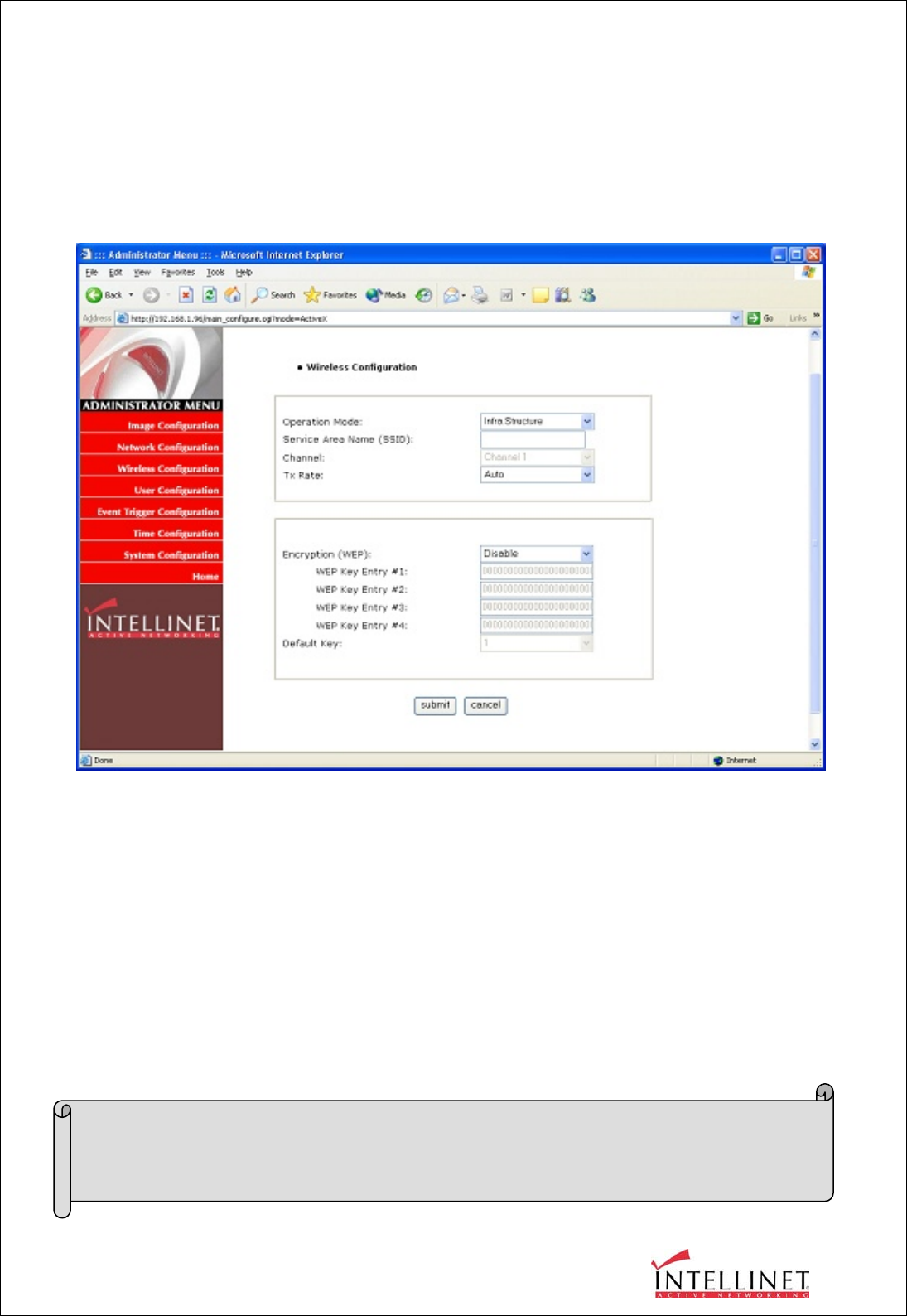Open the View menu

(142, 273)
